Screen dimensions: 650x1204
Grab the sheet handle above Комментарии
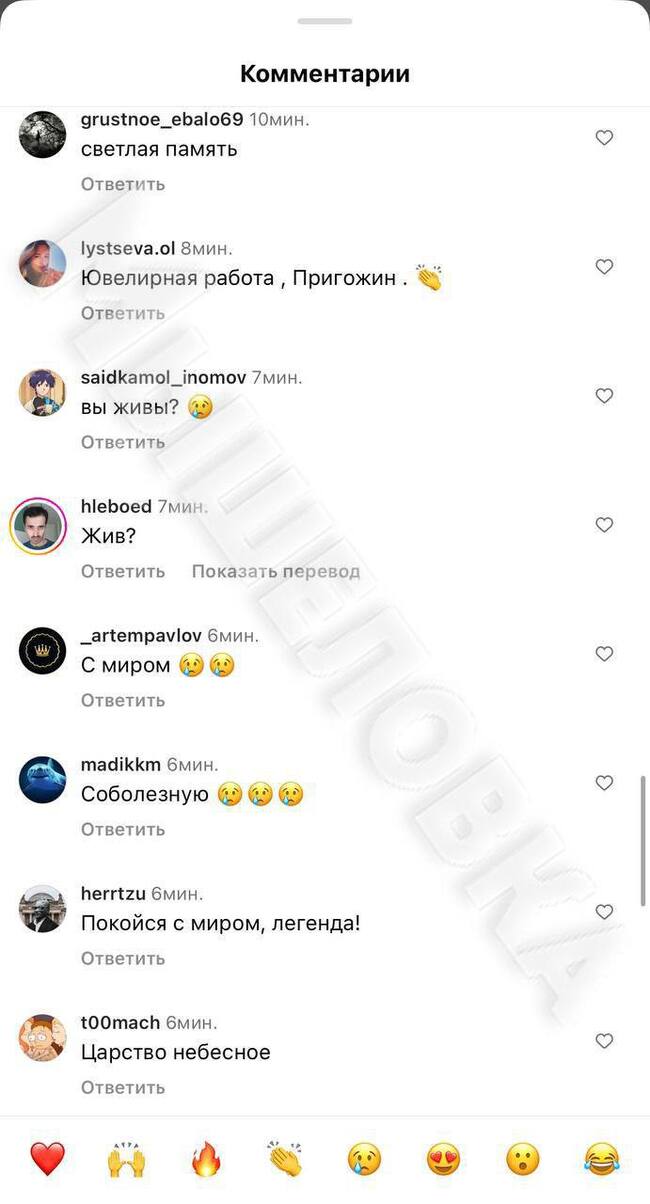[325, 21]
